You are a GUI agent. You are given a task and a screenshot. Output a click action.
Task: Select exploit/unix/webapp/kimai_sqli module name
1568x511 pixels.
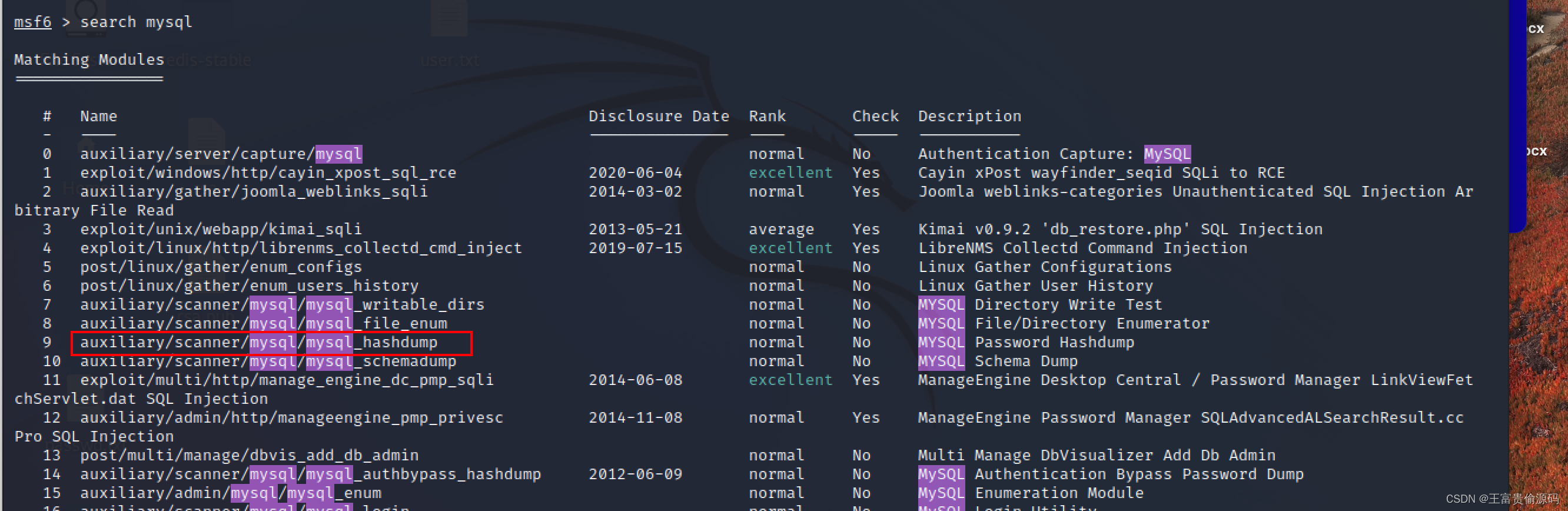[x=221, y=230]
